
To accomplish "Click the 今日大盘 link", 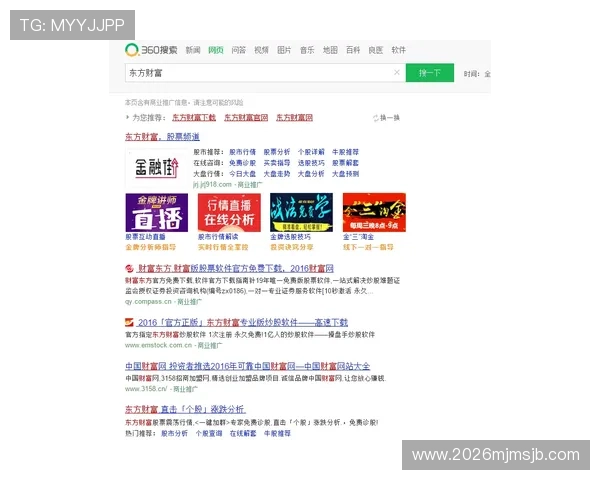I will click(243, 174).
